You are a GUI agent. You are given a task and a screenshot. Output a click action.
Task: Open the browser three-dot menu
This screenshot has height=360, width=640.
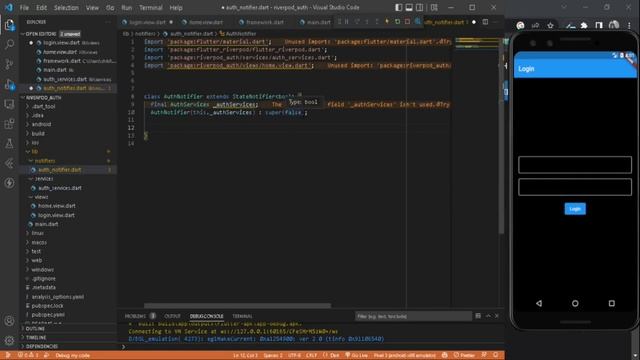click(x=629, y=26)
